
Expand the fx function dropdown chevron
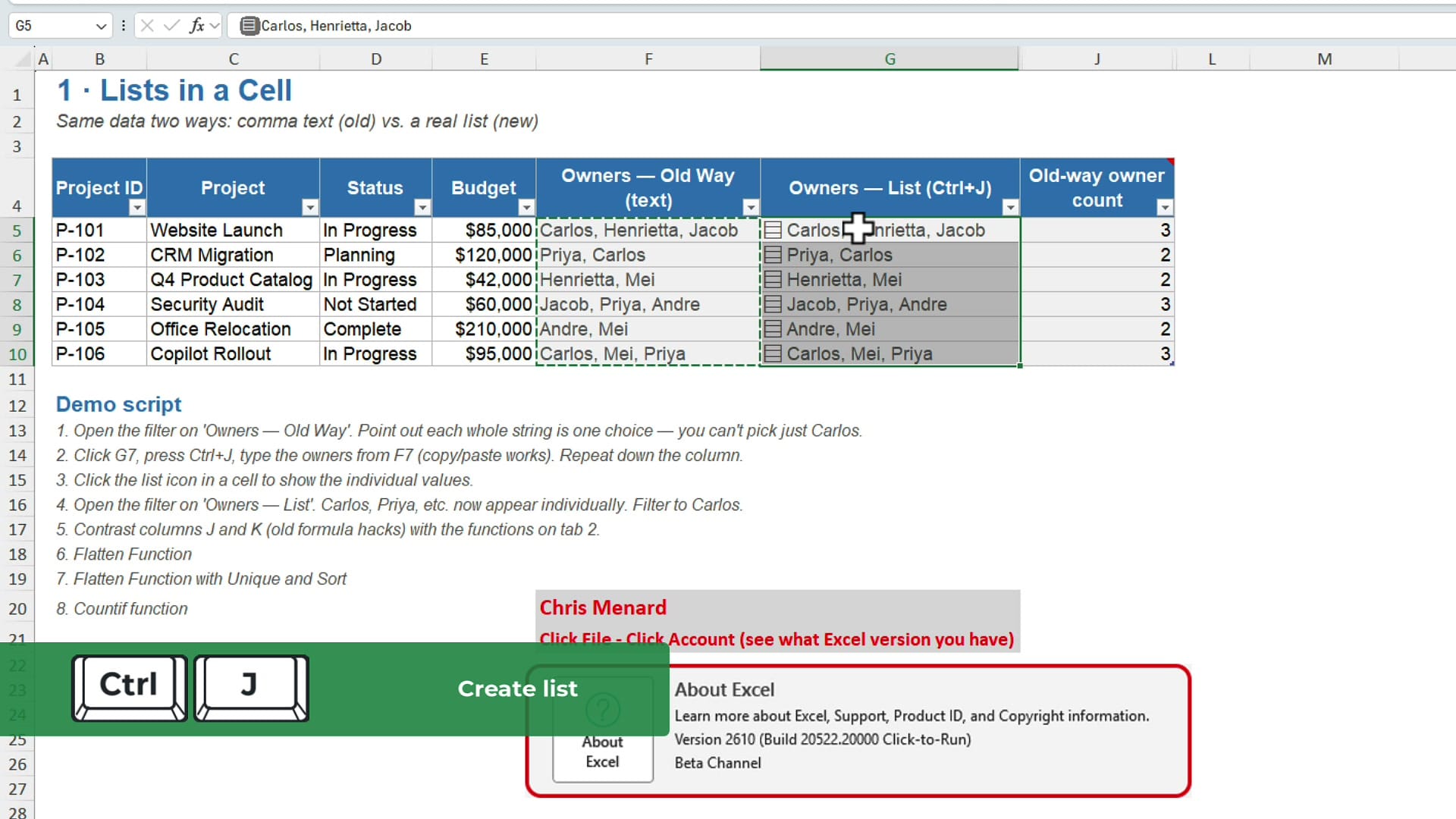[215, 26]
